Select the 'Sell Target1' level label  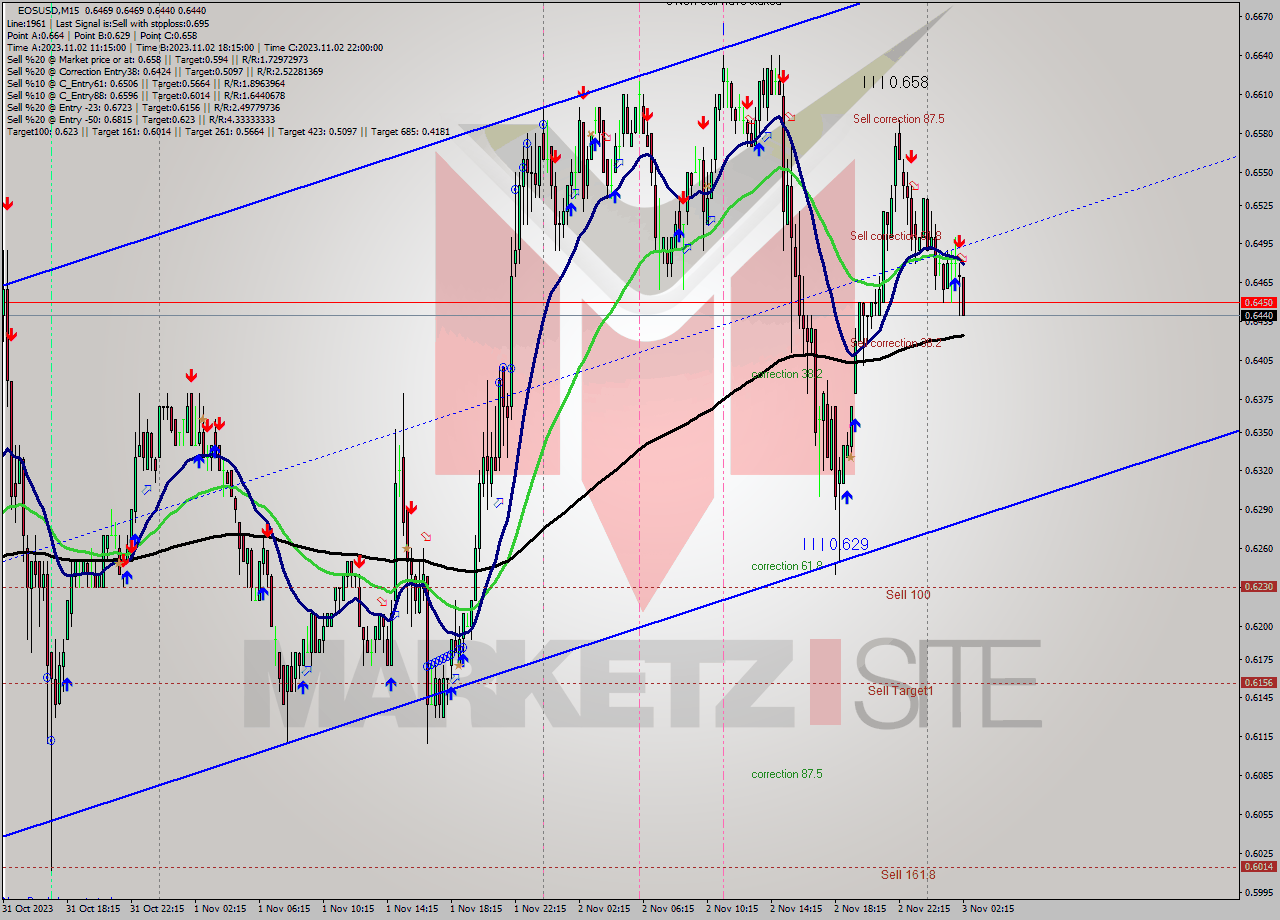click(900, 691)
